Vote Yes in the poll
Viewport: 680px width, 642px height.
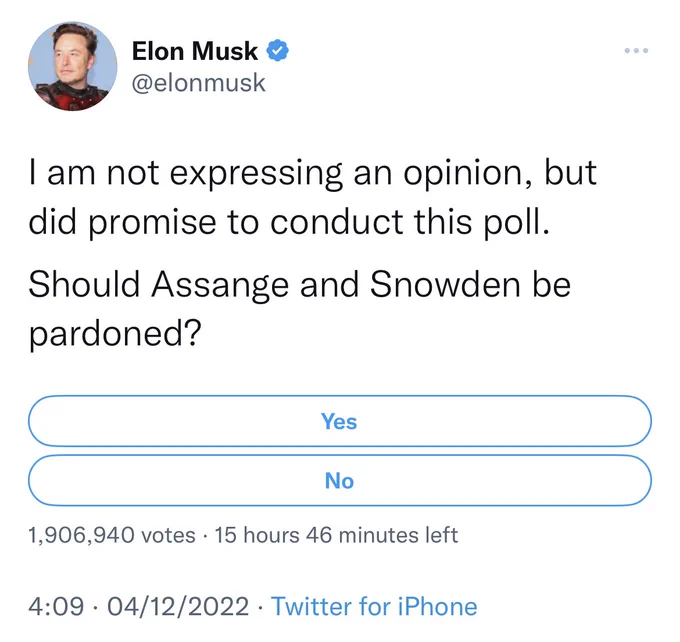(340, 421)
